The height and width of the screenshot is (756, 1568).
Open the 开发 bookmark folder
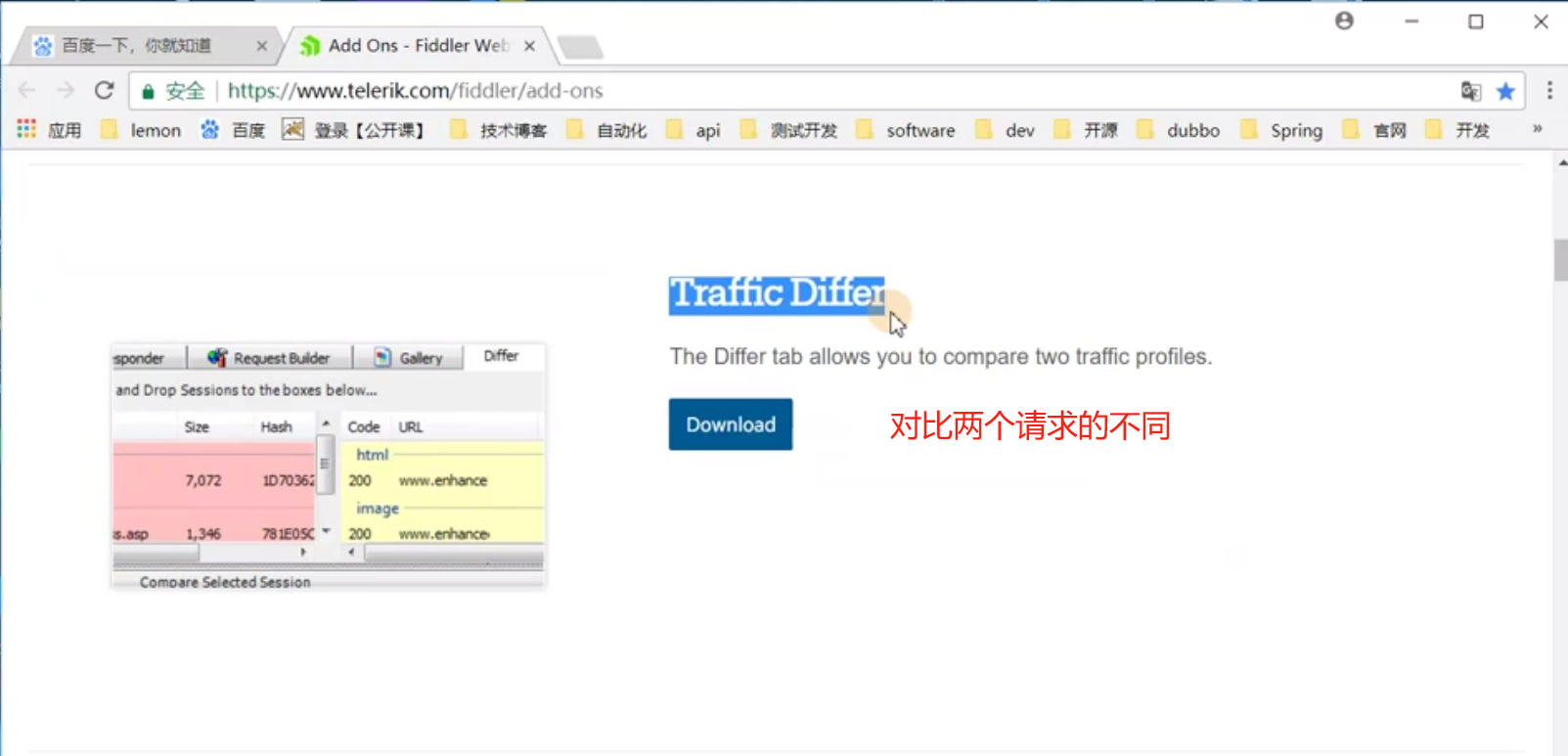pyautogui.click(x=1457, y=130)
